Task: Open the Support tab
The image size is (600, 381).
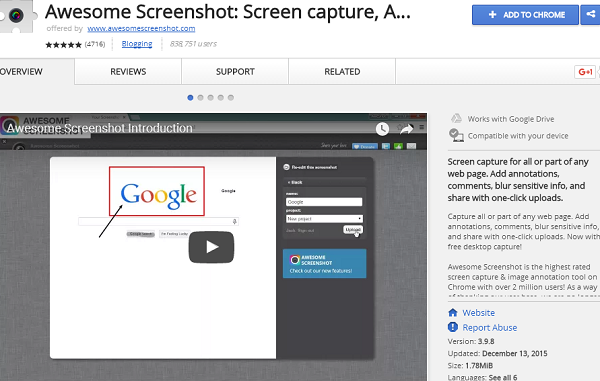Action: 235,72
